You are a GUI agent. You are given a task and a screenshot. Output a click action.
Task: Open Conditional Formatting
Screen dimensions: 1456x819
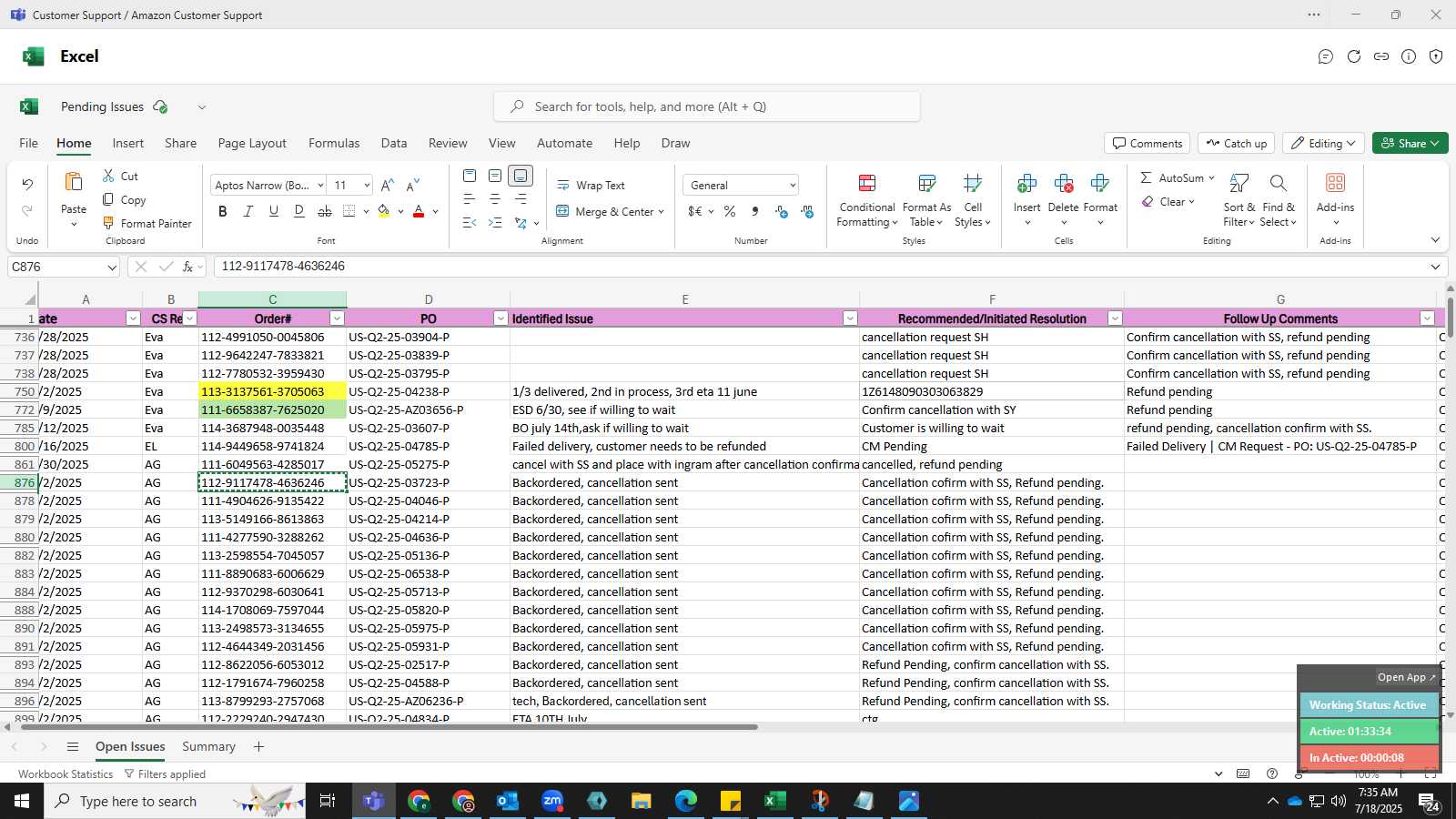click(x=867, y=201)
